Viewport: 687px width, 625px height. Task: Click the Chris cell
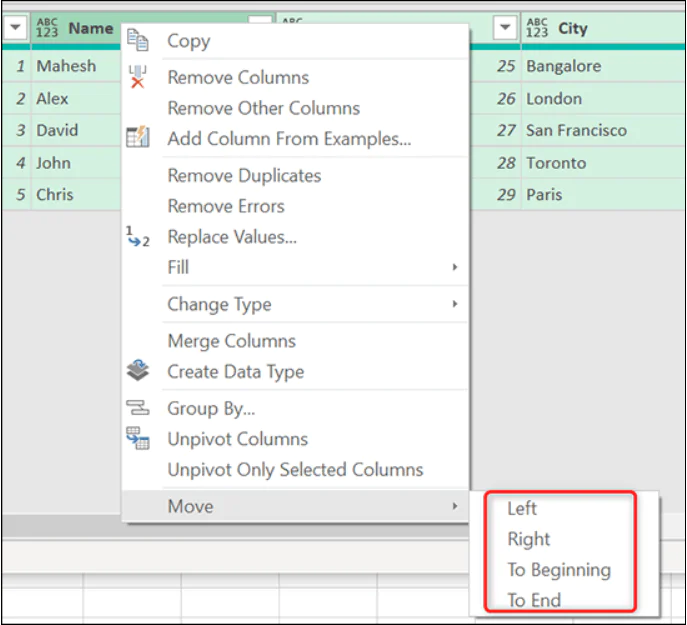pyautogui.click(x=76, y=195)
